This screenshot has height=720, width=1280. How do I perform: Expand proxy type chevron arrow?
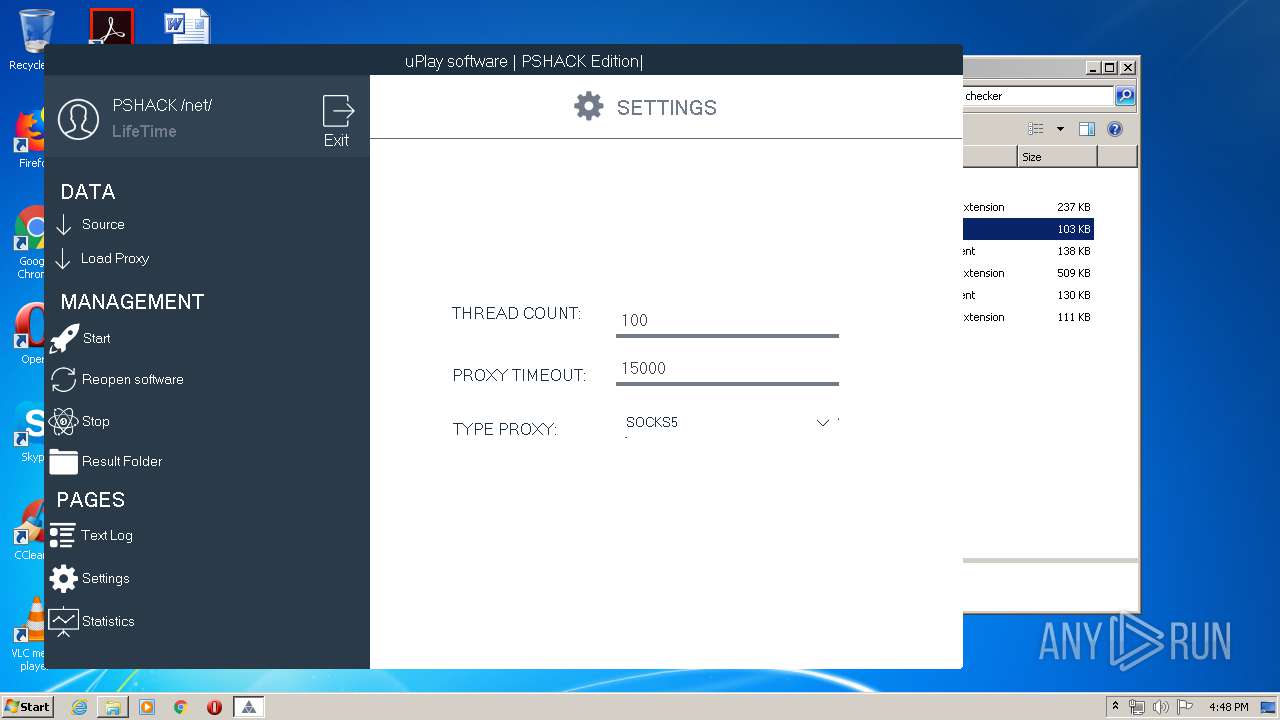point(823,423)
